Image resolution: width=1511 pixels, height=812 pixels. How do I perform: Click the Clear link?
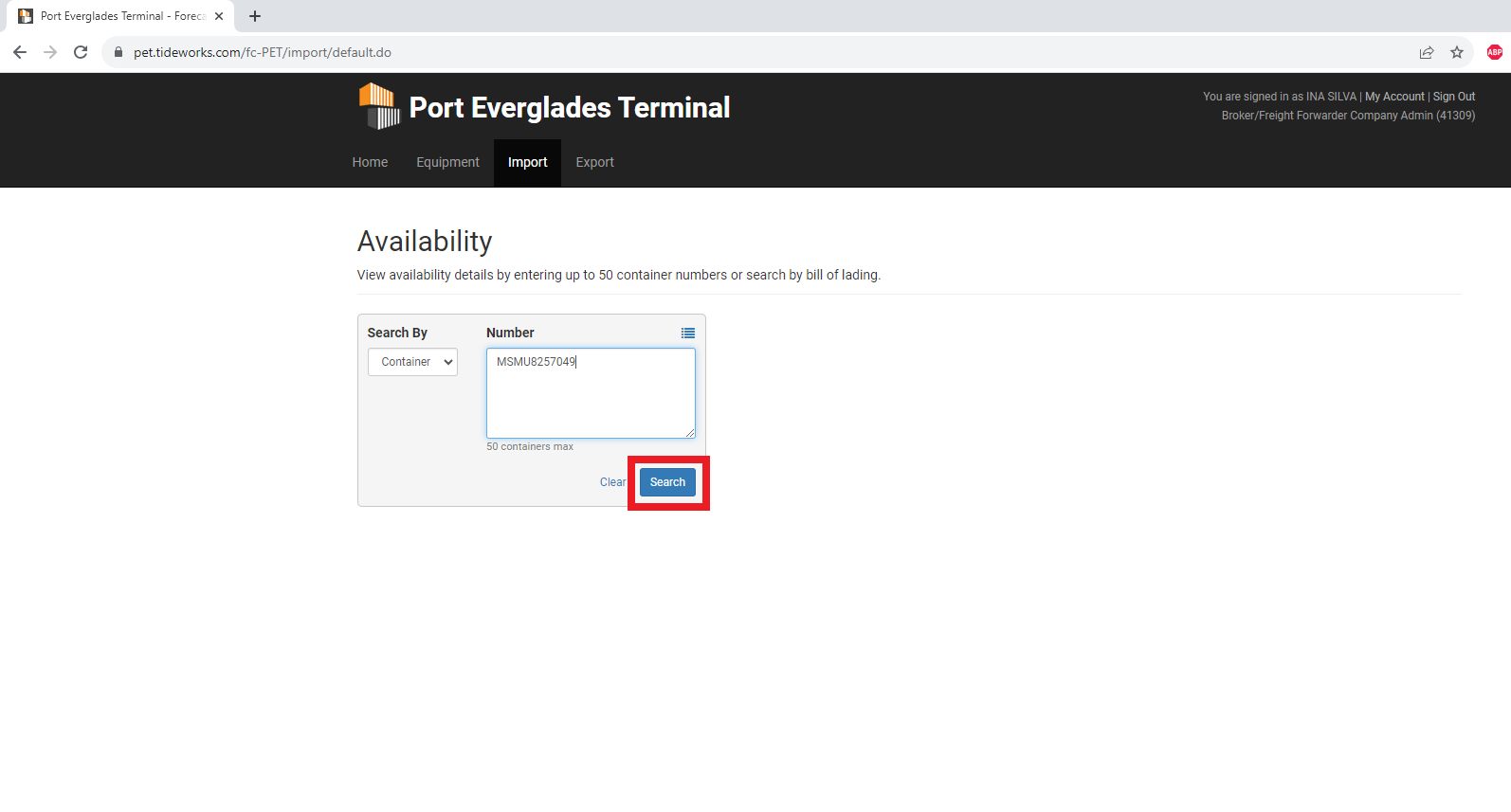[x=612, y=482]
